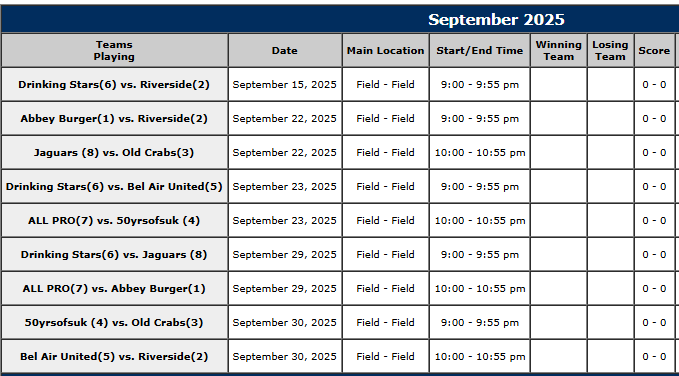This screenshot has height=376, width=679.
Task: Click the Winning Team column header
Action: pos(559,51)
